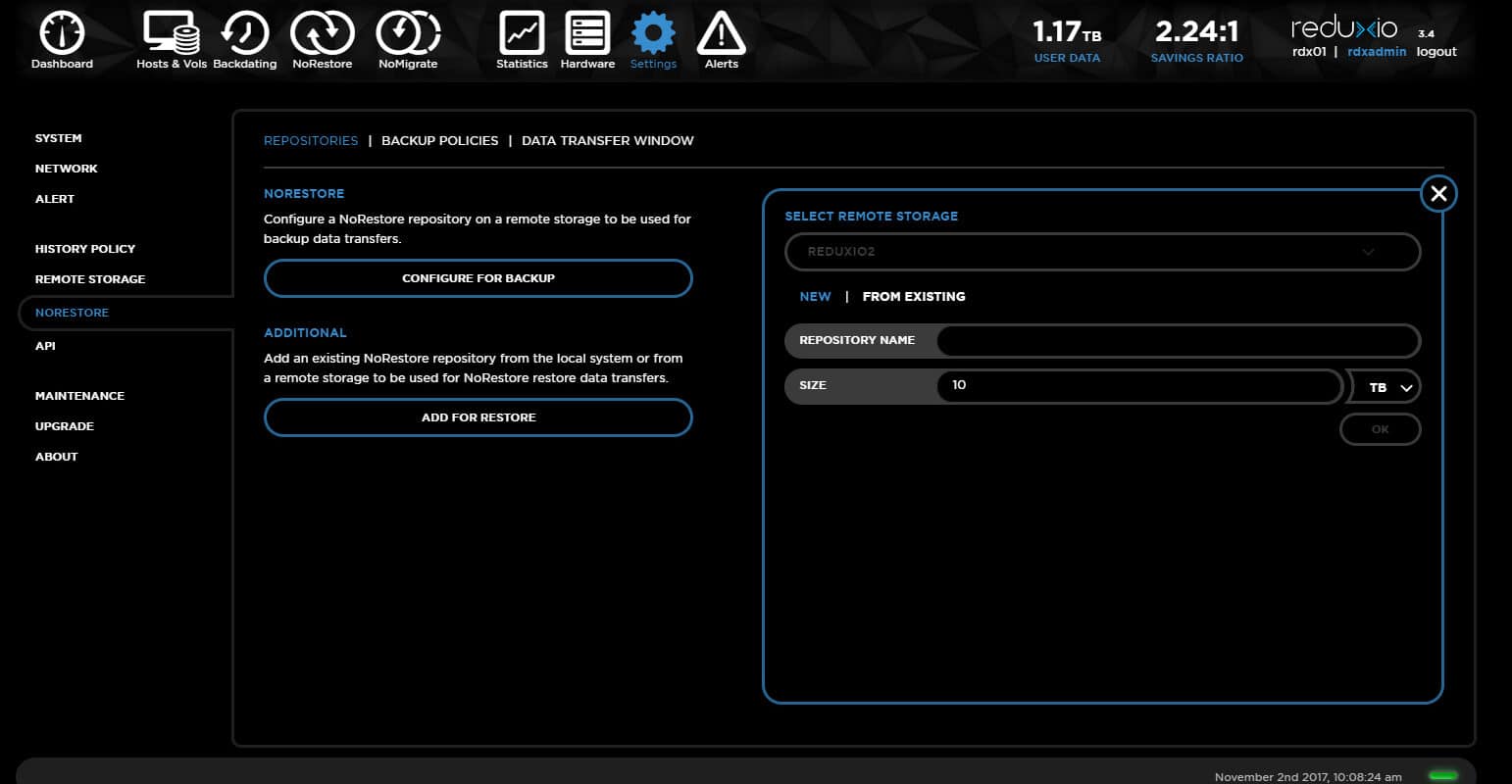Viewport: 1512px width, 784px height.
Task: Open Maintenance in sidebar
Action: pos(79,396)
